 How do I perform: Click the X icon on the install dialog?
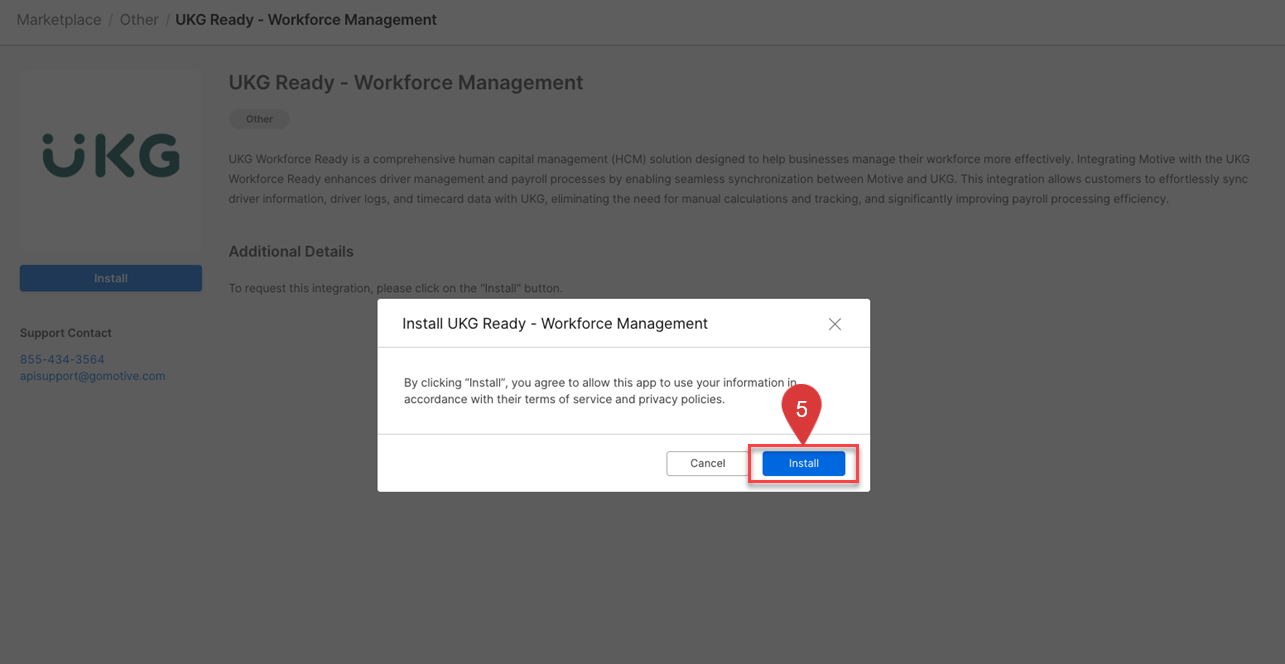[x=835, y=323]
